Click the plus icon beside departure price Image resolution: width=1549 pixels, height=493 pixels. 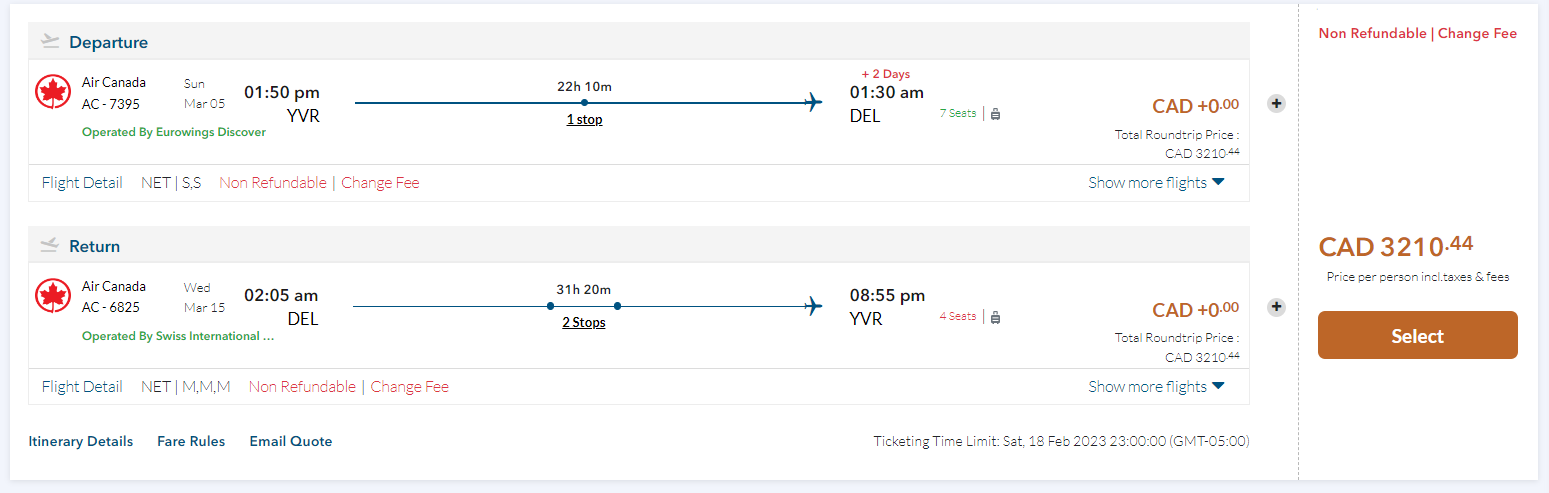coord(1276,103)
